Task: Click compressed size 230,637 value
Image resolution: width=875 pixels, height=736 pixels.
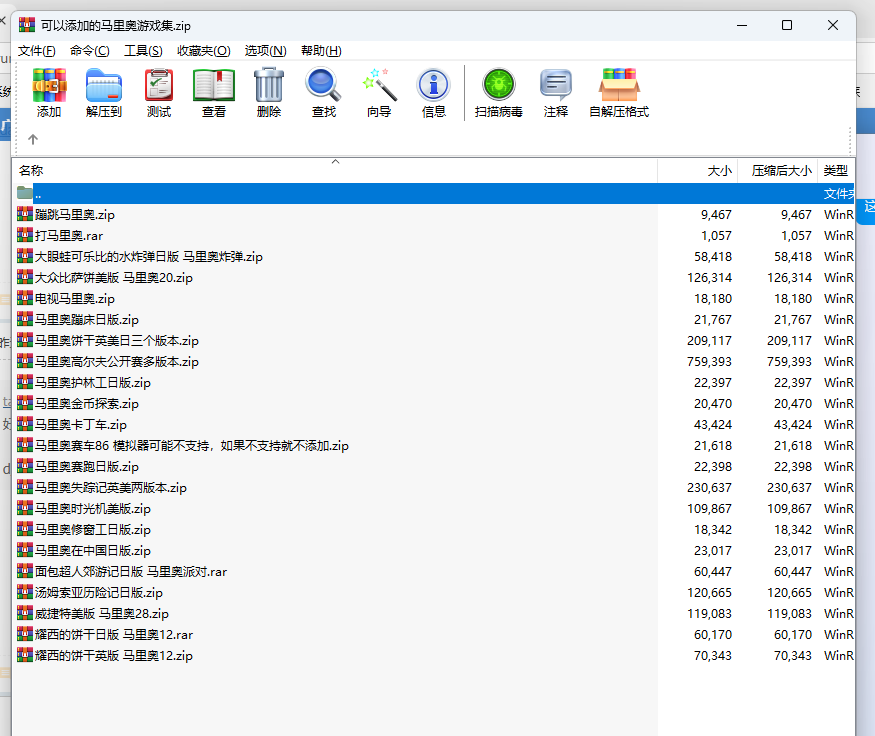Action: point(789,488)
